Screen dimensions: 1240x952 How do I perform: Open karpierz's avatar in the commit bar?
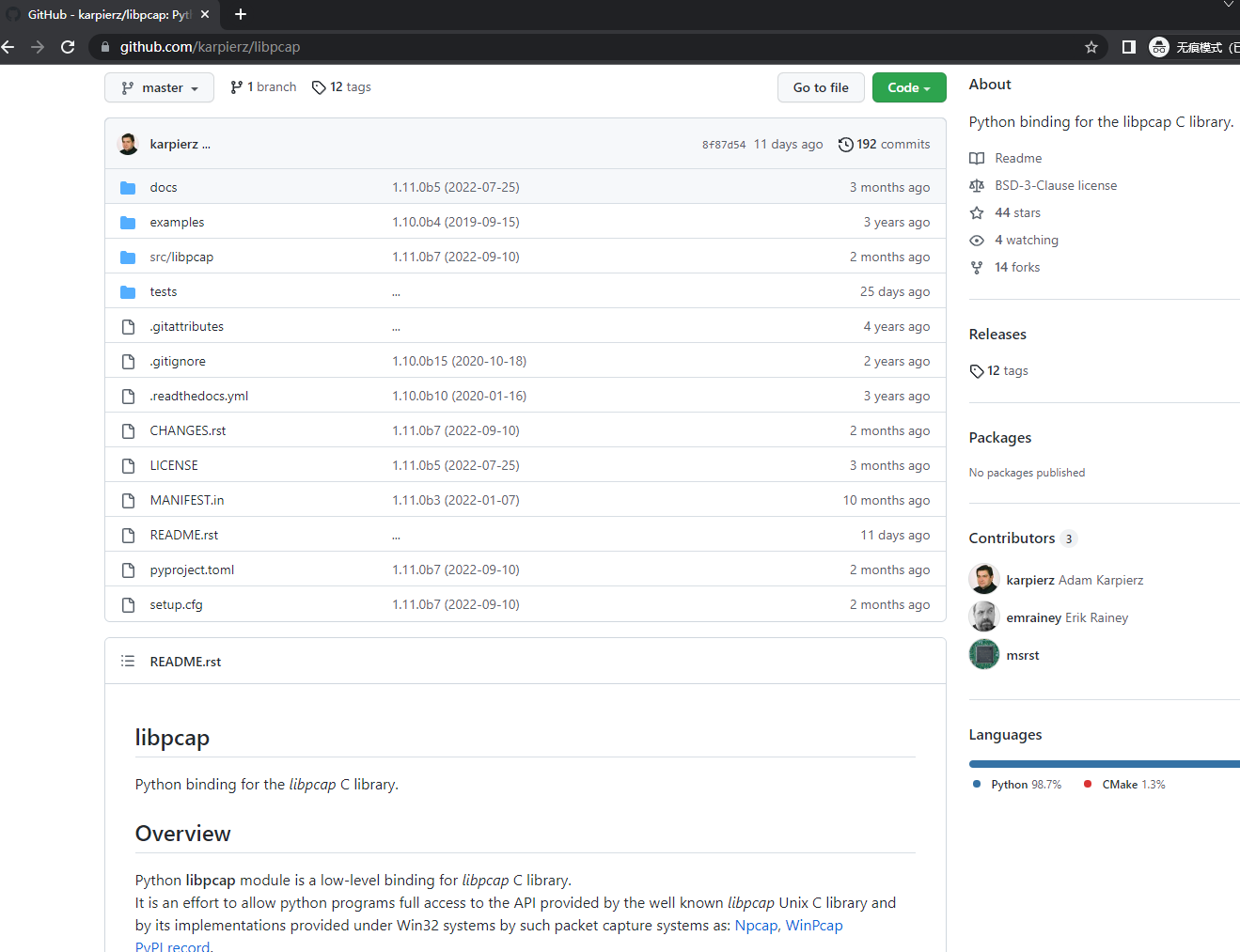point(128,144)
